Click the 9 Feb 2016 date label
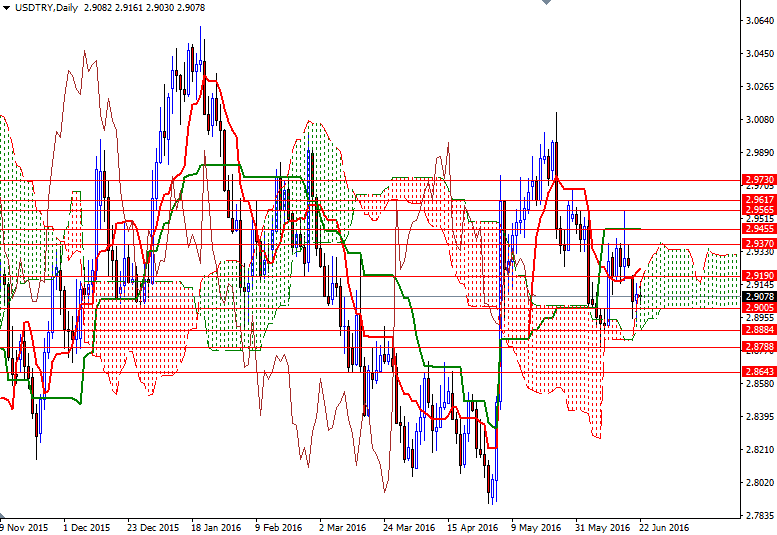777x535 pixels. (x=278, y=528)
